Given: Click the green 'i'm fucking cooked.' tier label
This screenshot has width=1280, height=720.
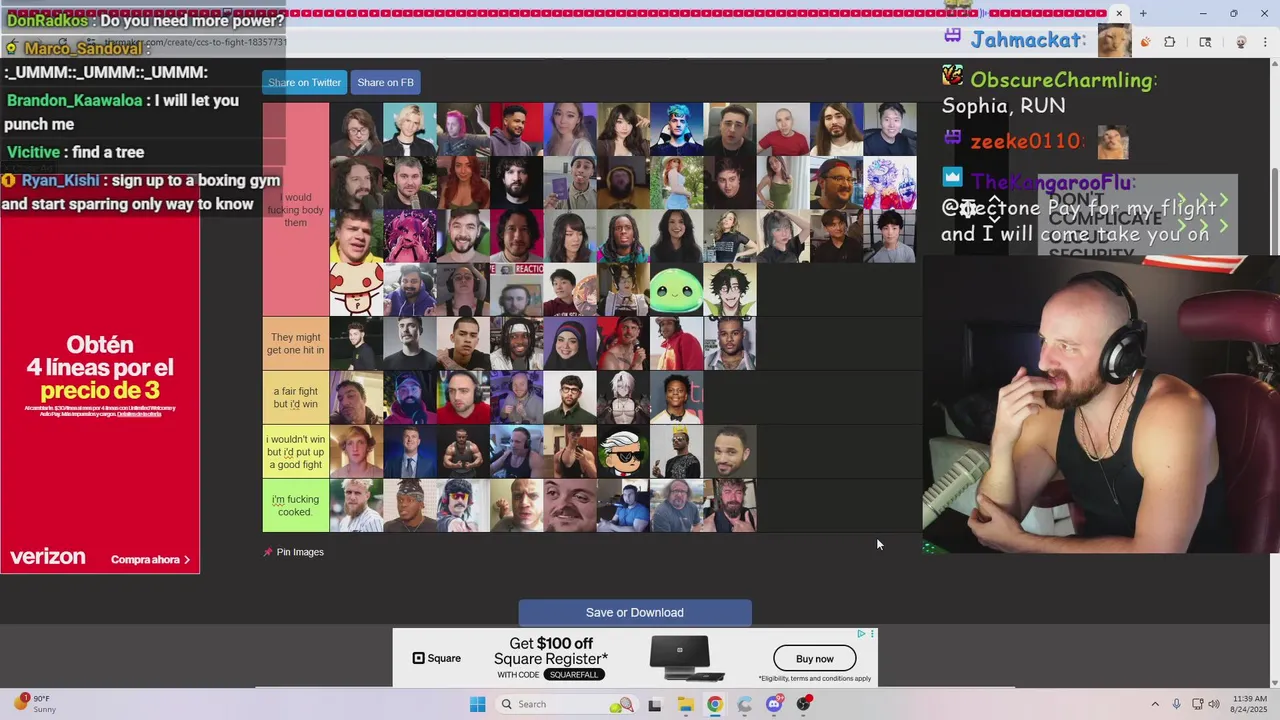Looking at the screenshot, I should [x=296, y=505].
